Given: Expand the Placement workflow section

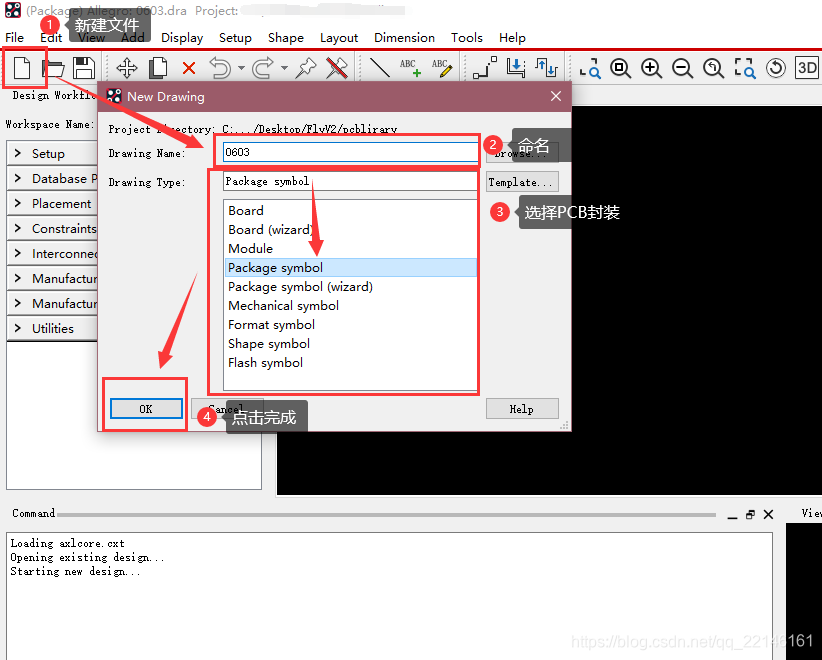Looking at the screenshot, I should [60, 204].
